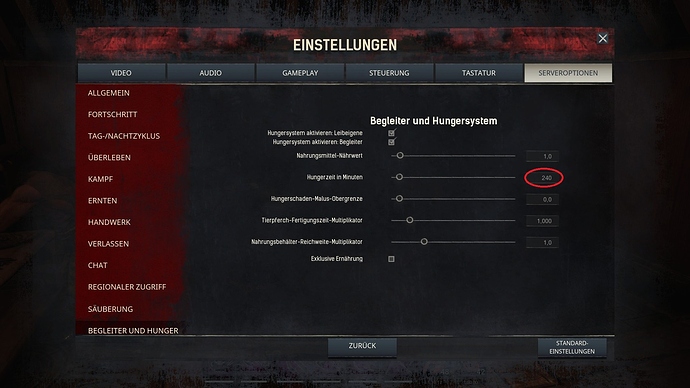Reset via Standard-Einstellungen button
The image size is (690, 388).
pyautogui.click(x=572, y=347)
